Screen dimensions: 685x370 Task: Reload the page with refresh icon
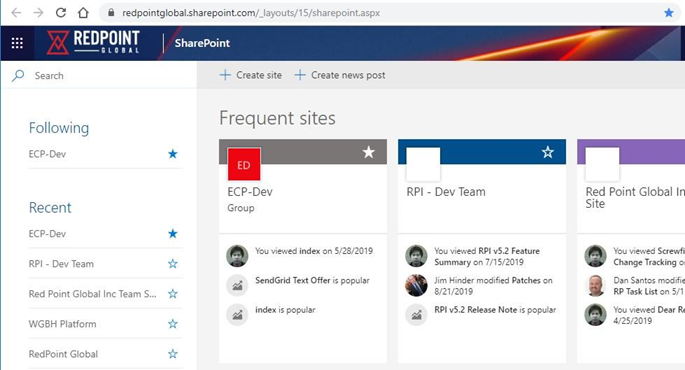click(x=61, y=13)
